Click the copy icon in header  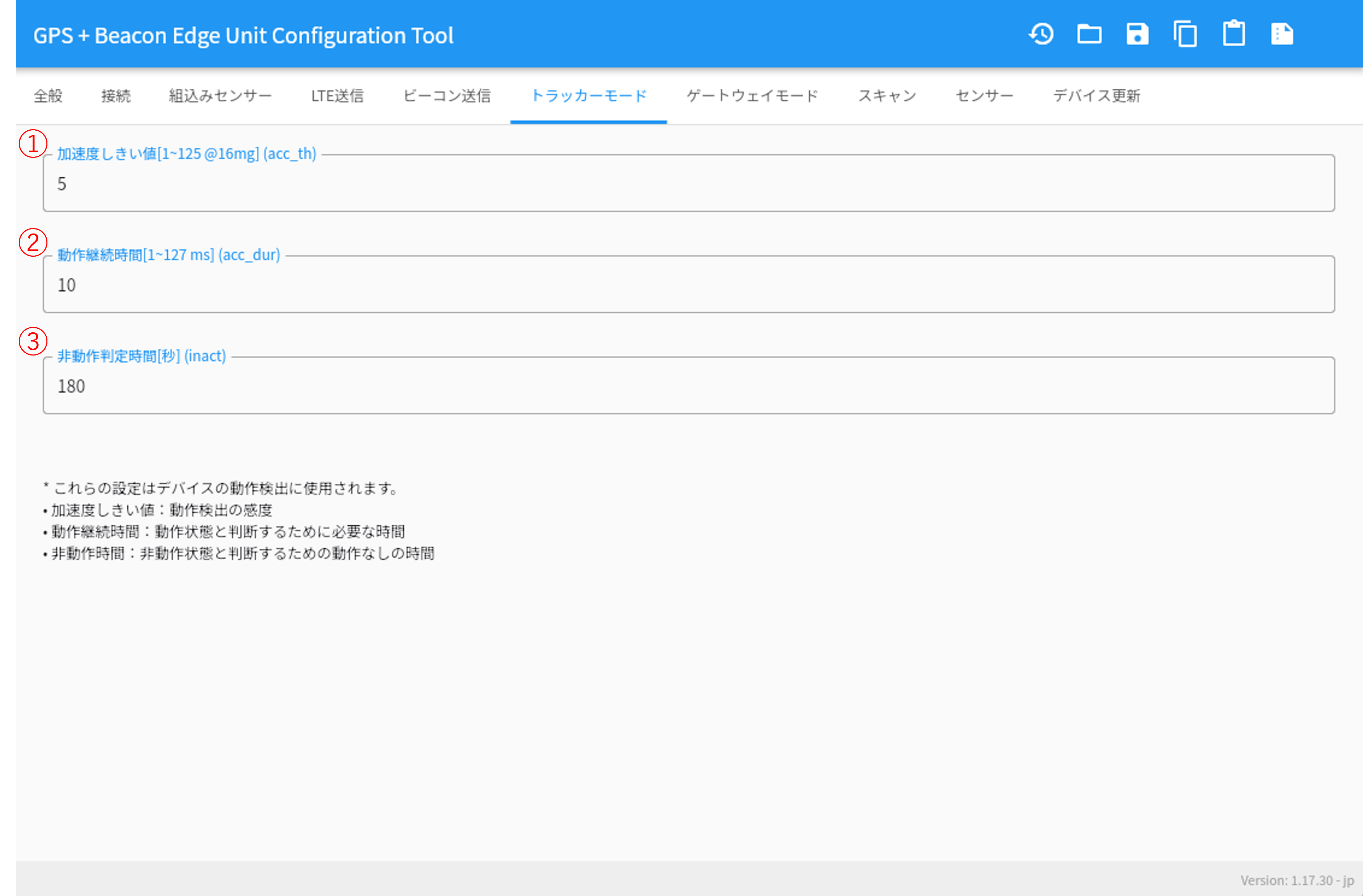pyautogui.click(x=1186, y=34)
